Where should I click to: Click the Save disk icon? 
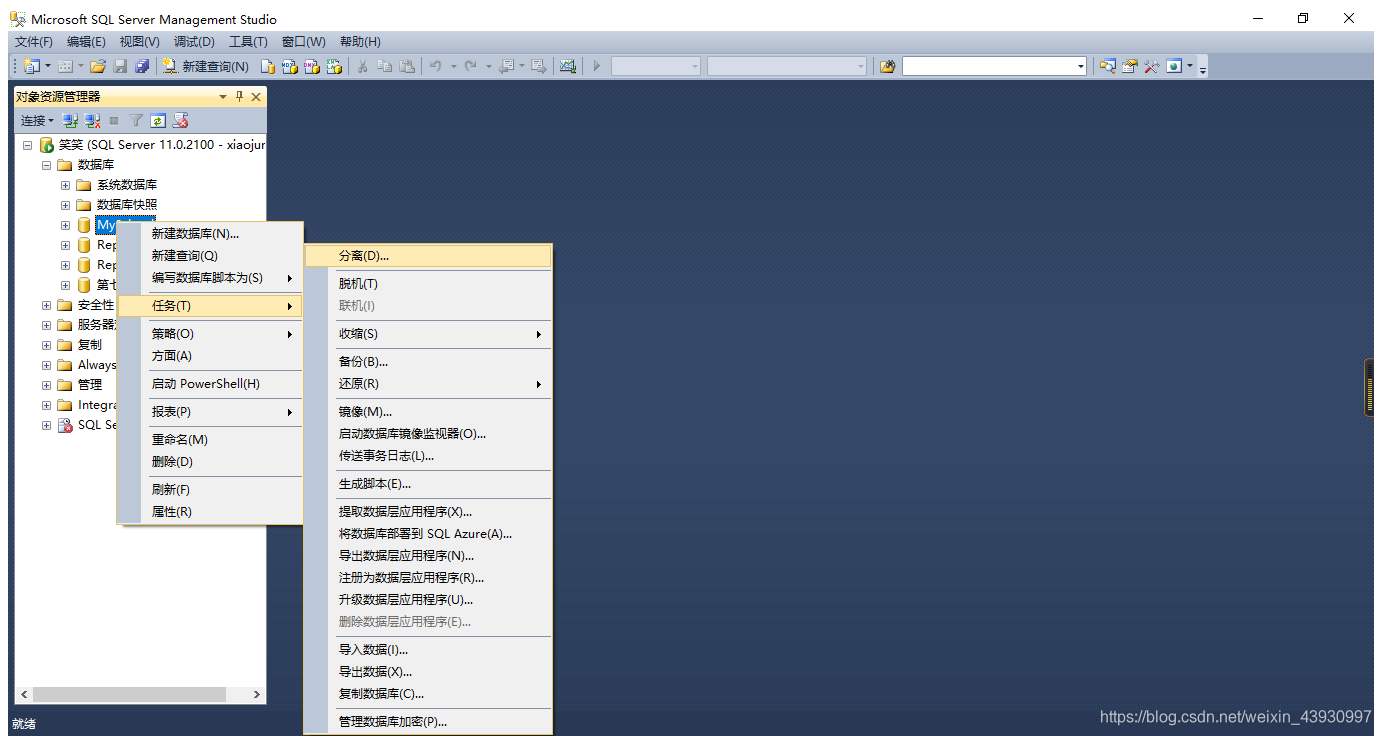coord(120,66)
